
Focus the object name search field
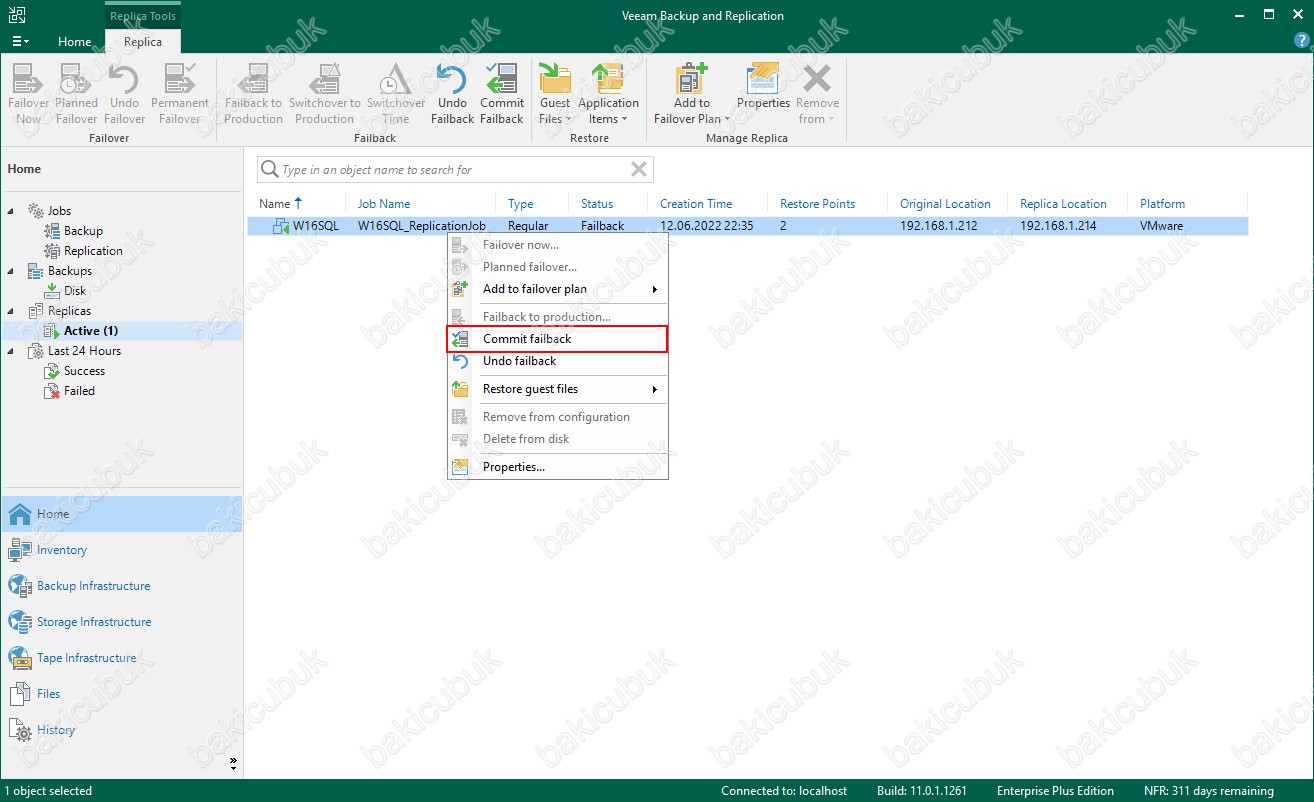(x=455, y=170)
